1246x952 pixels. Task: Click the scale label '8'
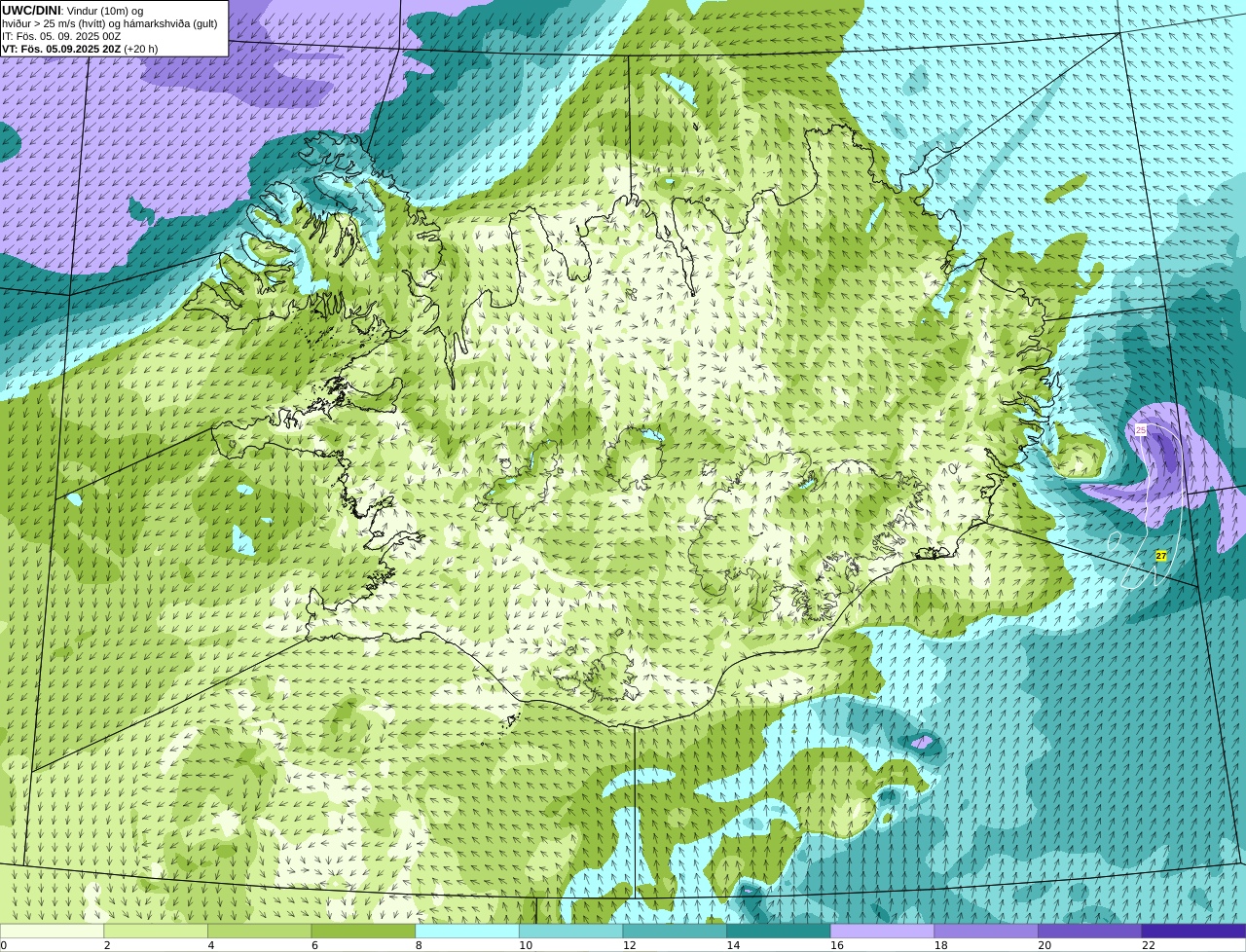coord(419,945)
